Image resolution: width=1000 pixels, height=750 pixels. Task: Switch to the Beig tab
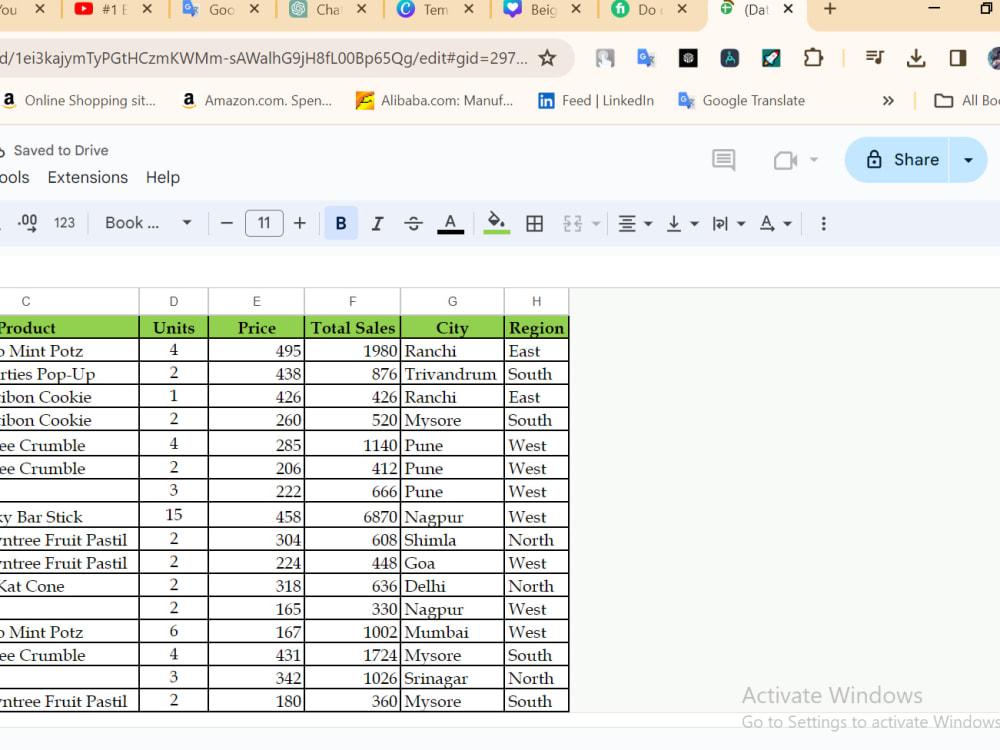pyautogui.click(x=532, y=10)
